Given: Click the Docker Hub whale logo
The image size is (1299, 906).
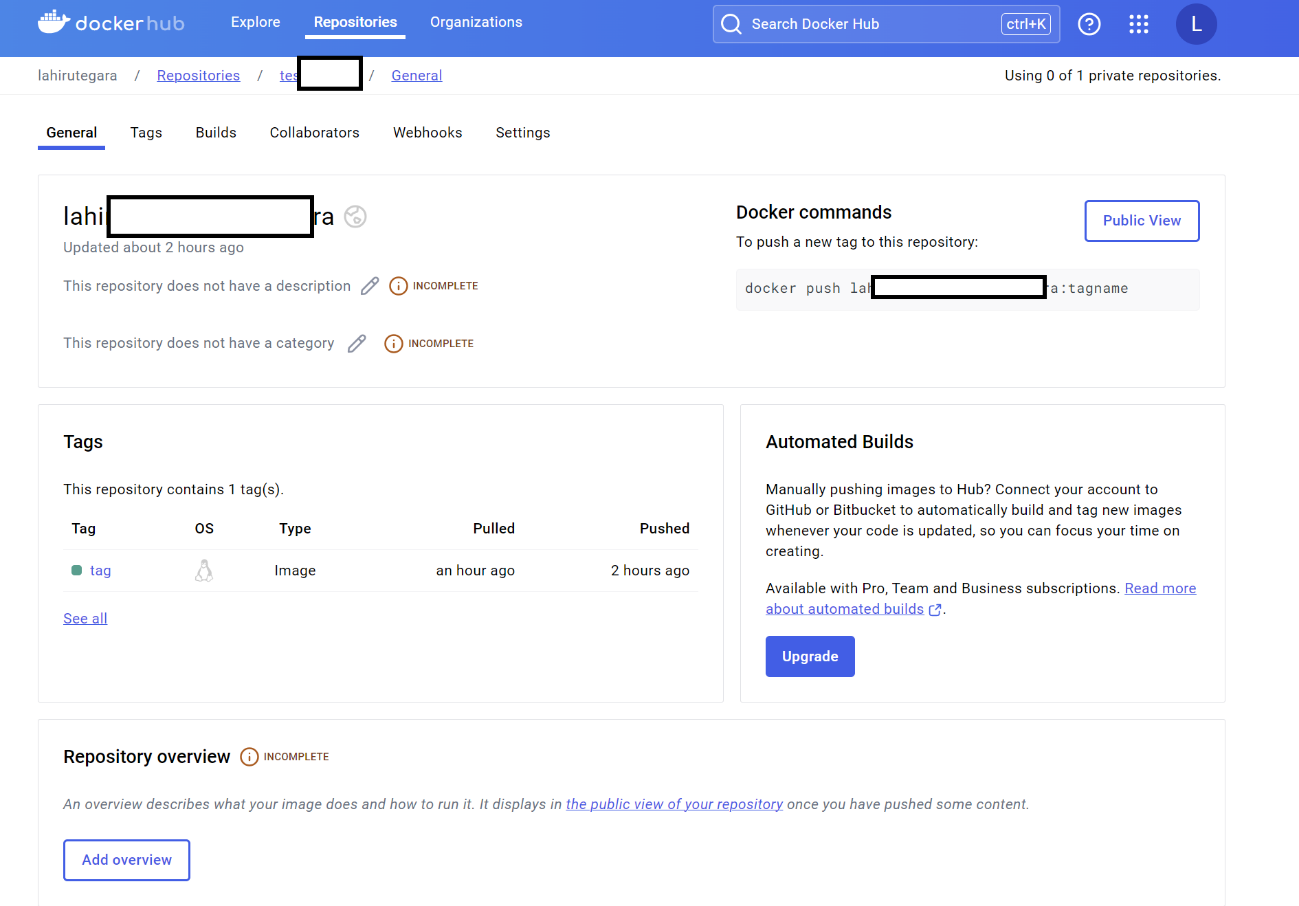Looking at the screenshot, I should (53, 22).
